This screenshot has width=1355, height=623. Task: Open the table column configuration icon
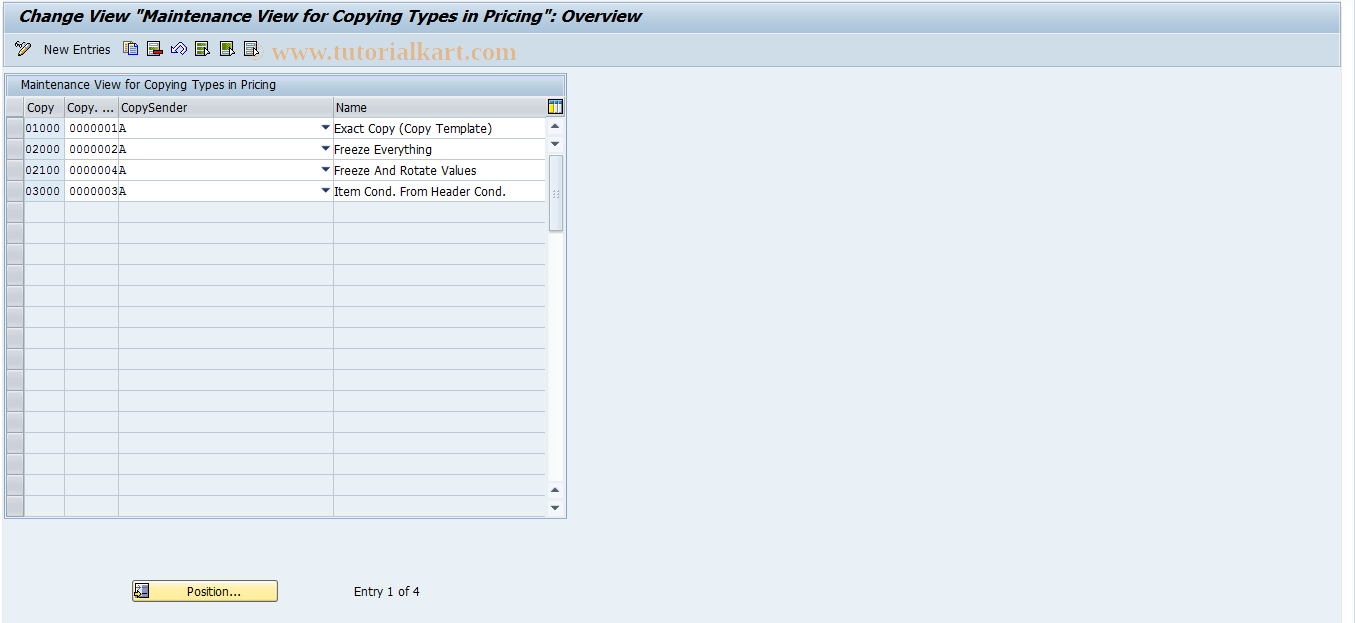[x=556, y=107]
